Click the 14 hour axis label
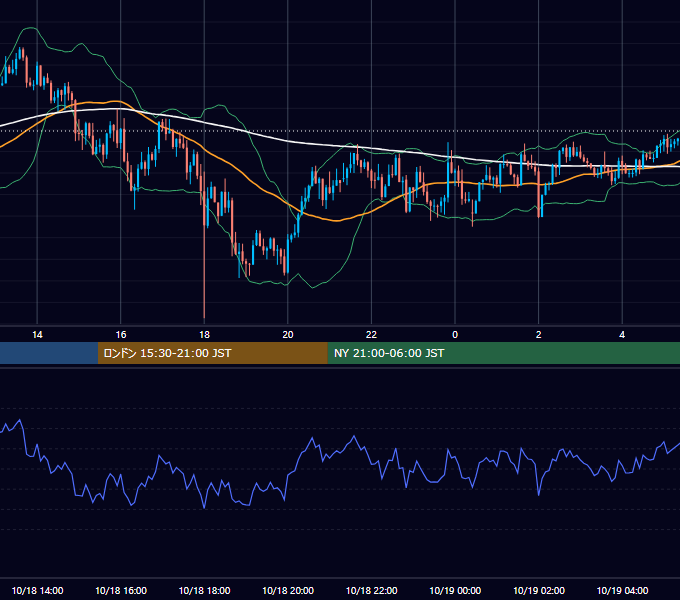The image size is (680, 600). click(x=37, y=334)
